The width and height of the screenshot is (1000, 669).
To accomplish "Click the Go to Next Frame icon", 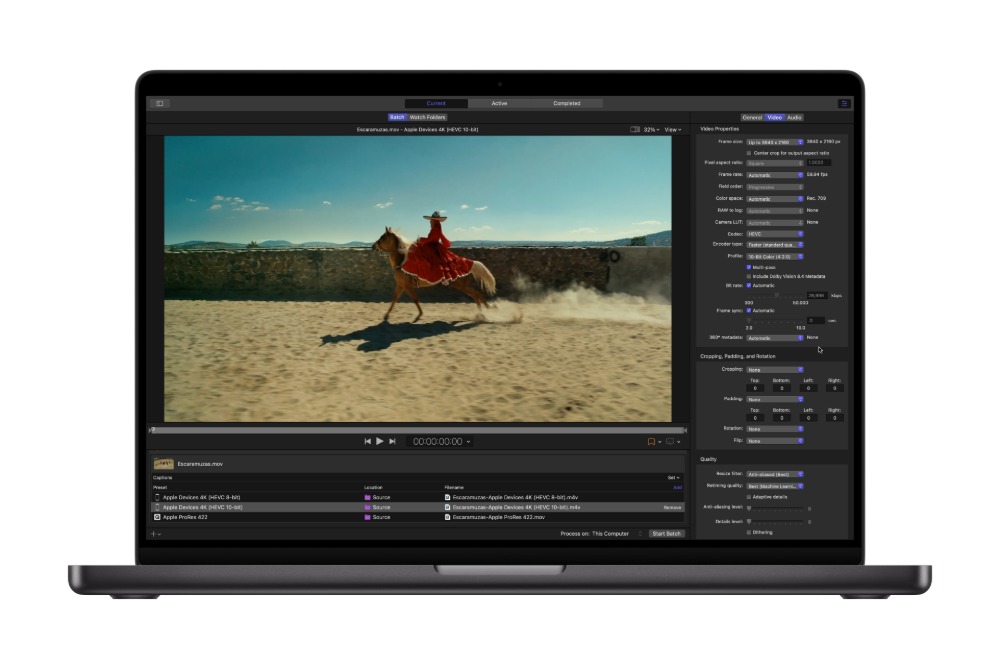I will pos(392,441).
